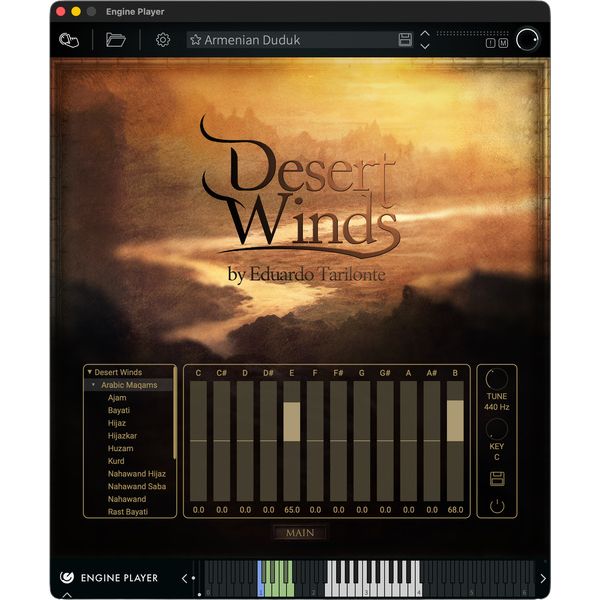Select the Rast Bayati maqam
Viewport: 600px width, 600px height.
pyautogui.click(x=127, y=512)
